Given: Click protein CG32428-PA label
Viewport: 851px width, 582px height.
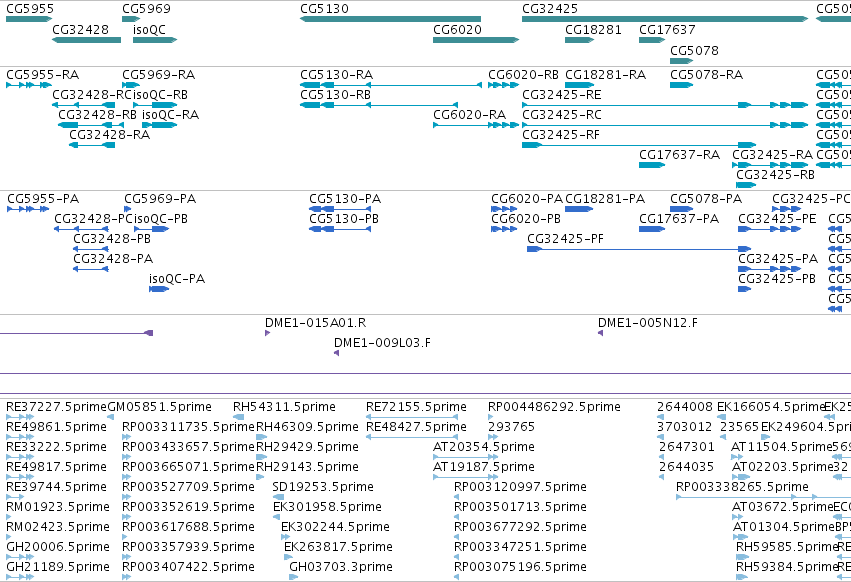Looking at the screenshot, I should pos(113,259).
